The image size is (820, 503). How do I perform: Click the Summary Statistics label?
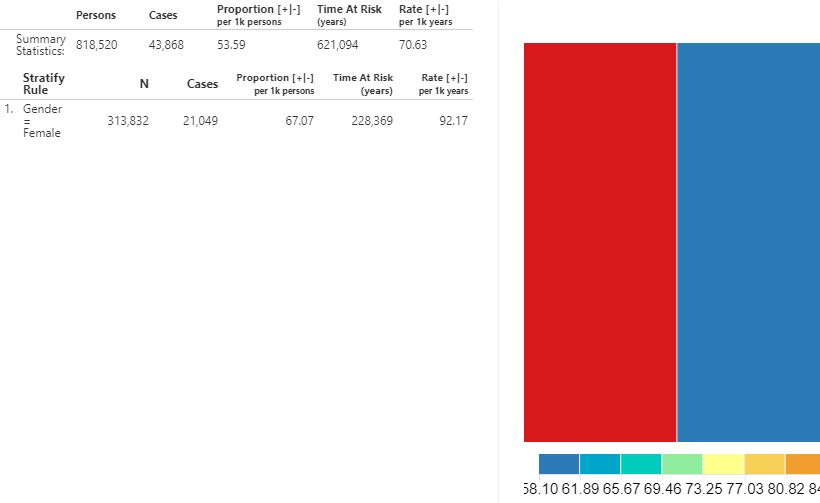click(41, 45)
